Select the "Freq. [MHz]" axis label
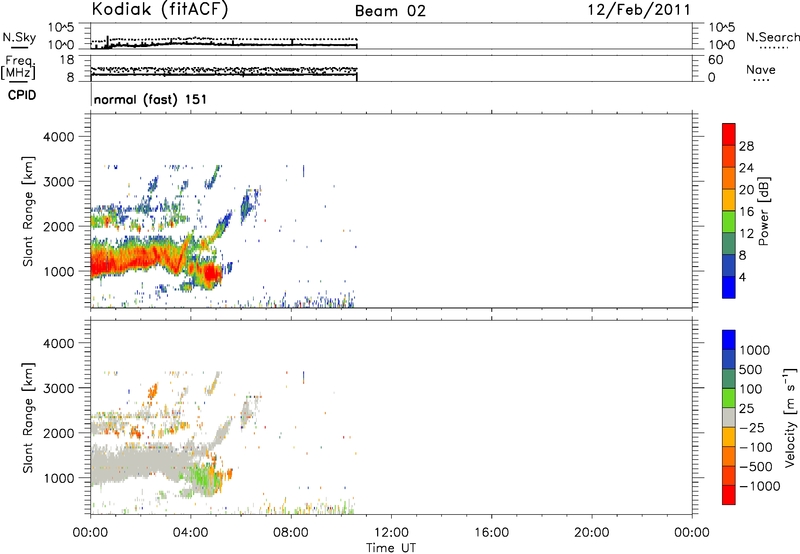800x554 pixels. (x=18, y=68)
